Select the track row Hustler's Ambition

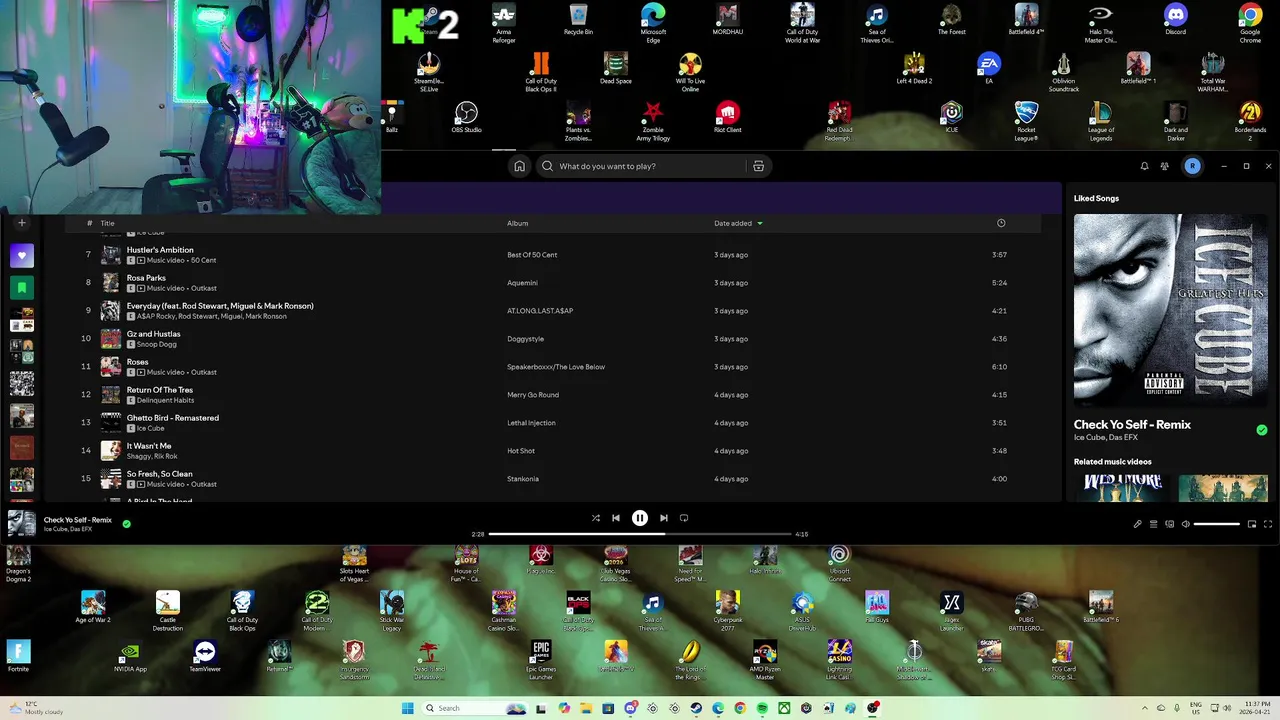553,255
